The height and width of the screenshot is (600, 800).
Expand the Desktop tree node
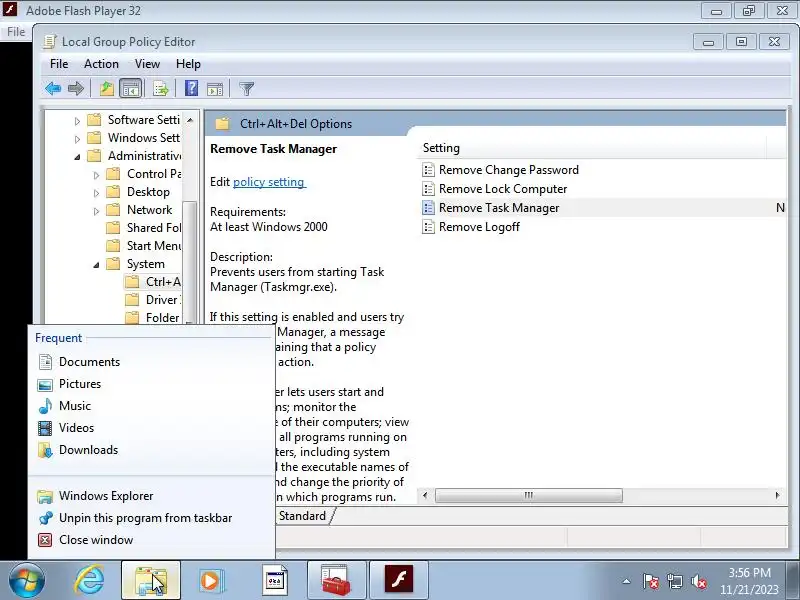pos(96,193)
